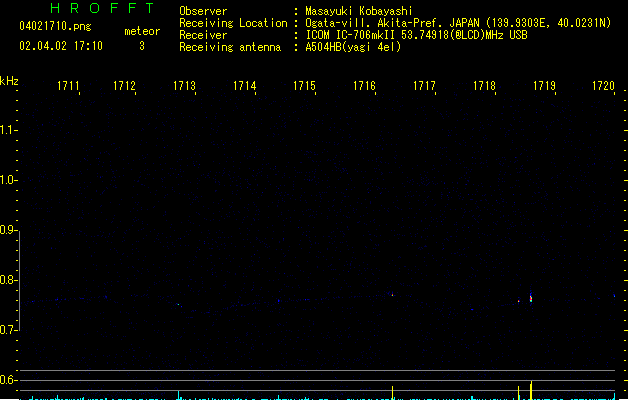Screen dimensions: 629x400
Task: Click the 0.7 kHz frequency axis label
Action: (x=7, y=330)
